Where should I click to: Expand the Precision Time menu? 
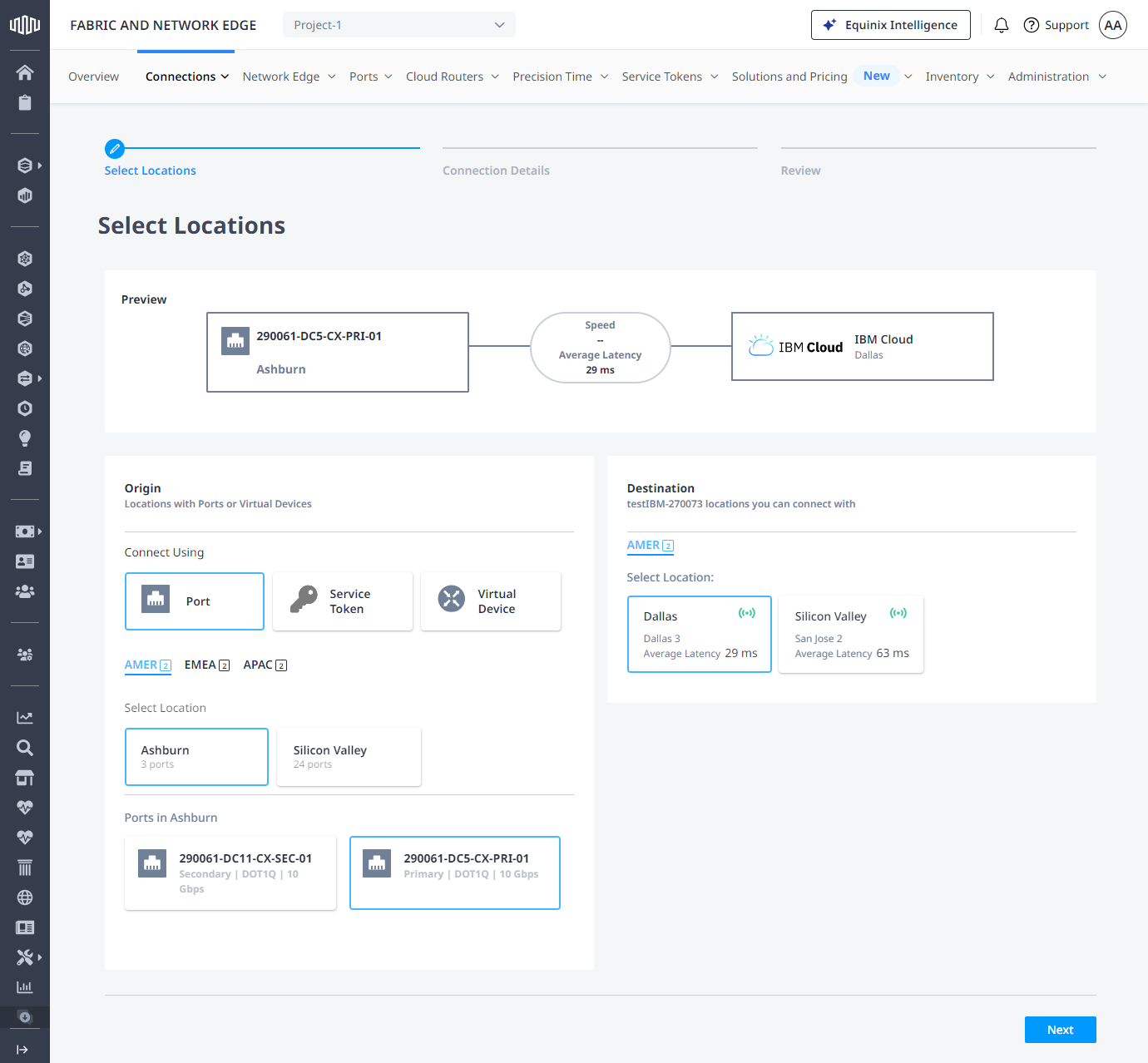coord(561,77)
